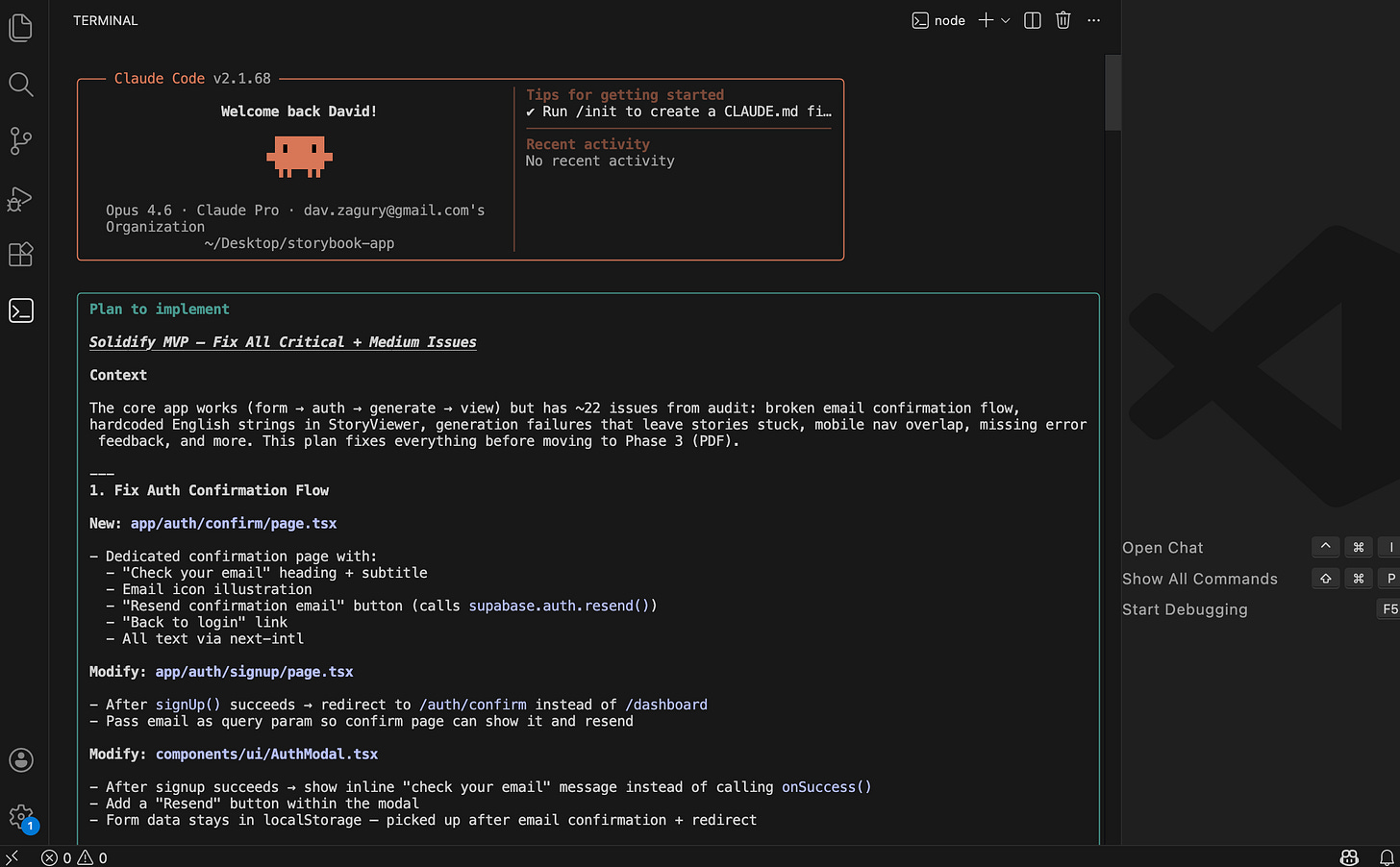Click the onSuccess() code reference

[x=827, y=787]
